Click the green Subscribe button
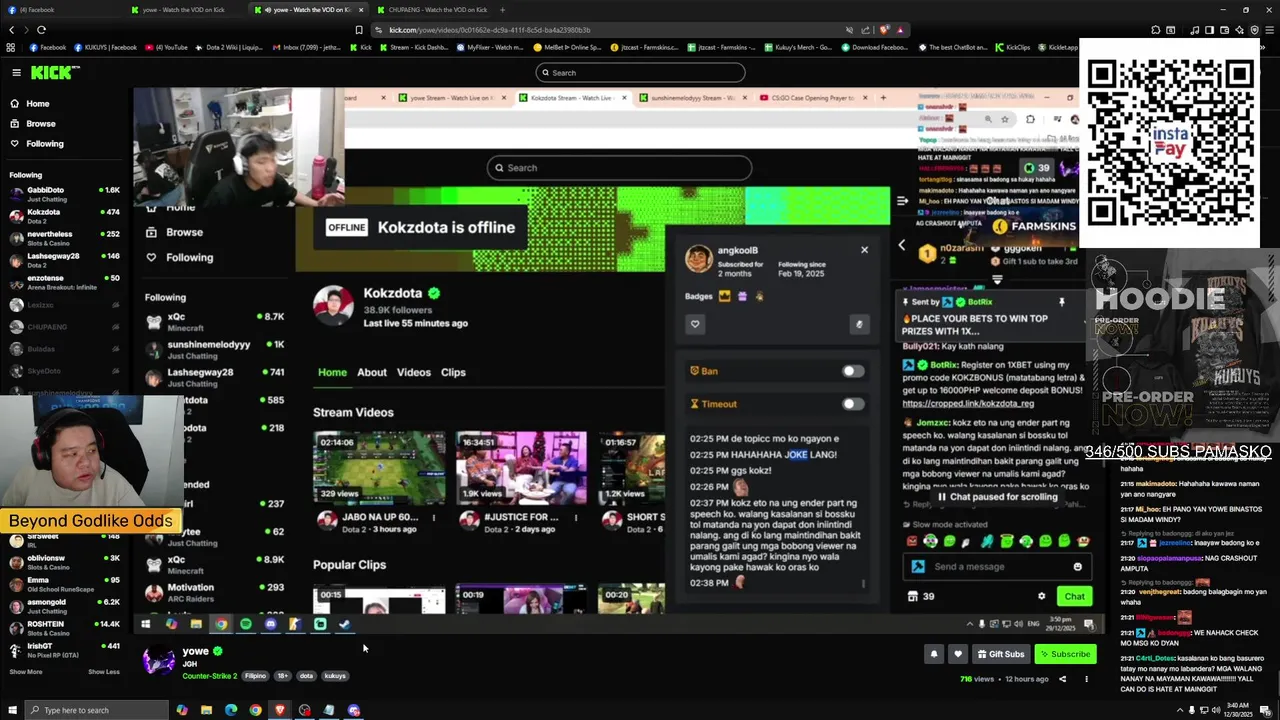Image resolution: width=1280 pixels, height=720 pixels. 1065,654
